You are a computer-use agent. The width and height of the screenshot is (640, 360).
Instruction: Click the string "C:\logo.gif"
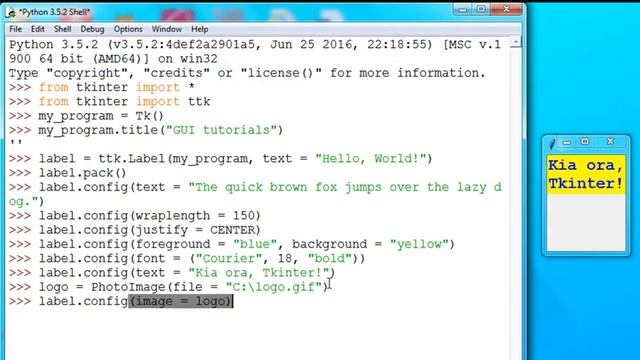(x=273, y=287)
